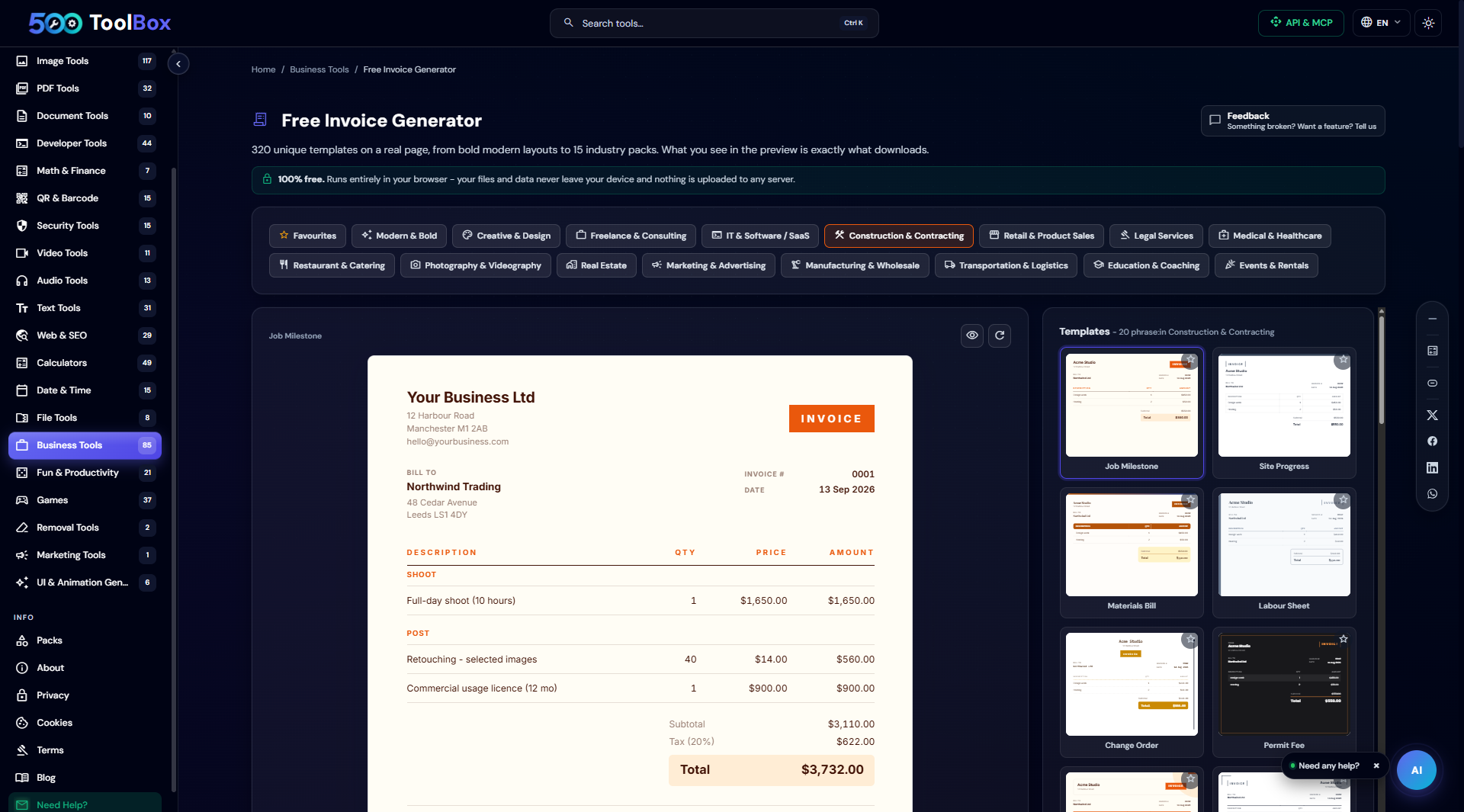Share on X using the floating bar icon

click(1432, 416)
